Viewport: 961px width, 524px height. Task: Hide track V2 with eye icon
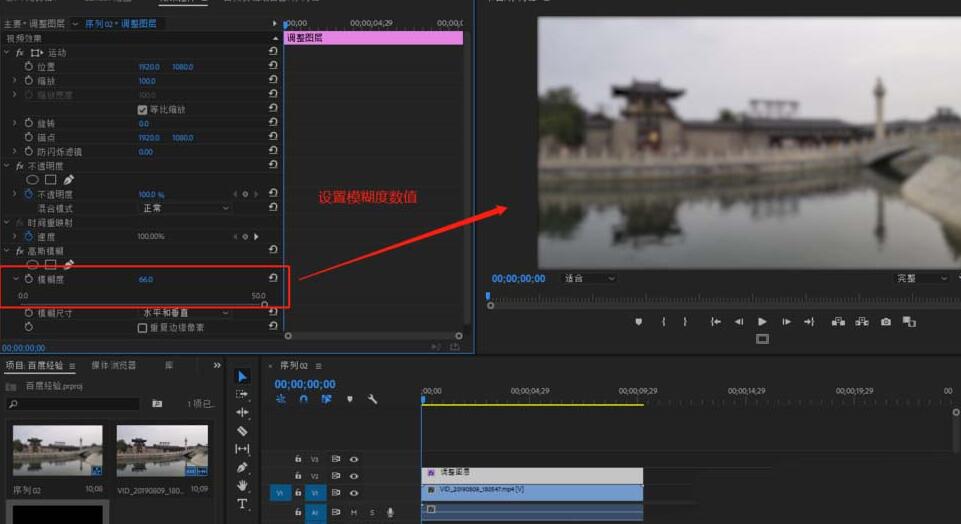(354, 476)
